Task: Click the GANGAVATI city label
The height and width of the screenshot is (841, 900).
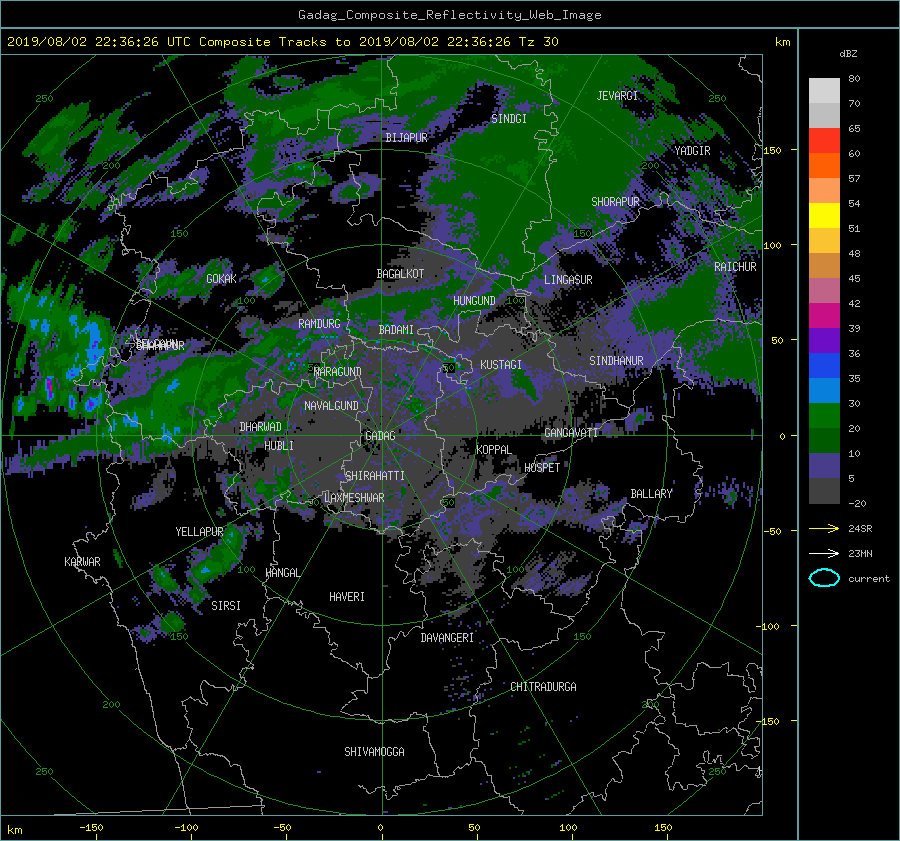Action: [571, 433]
